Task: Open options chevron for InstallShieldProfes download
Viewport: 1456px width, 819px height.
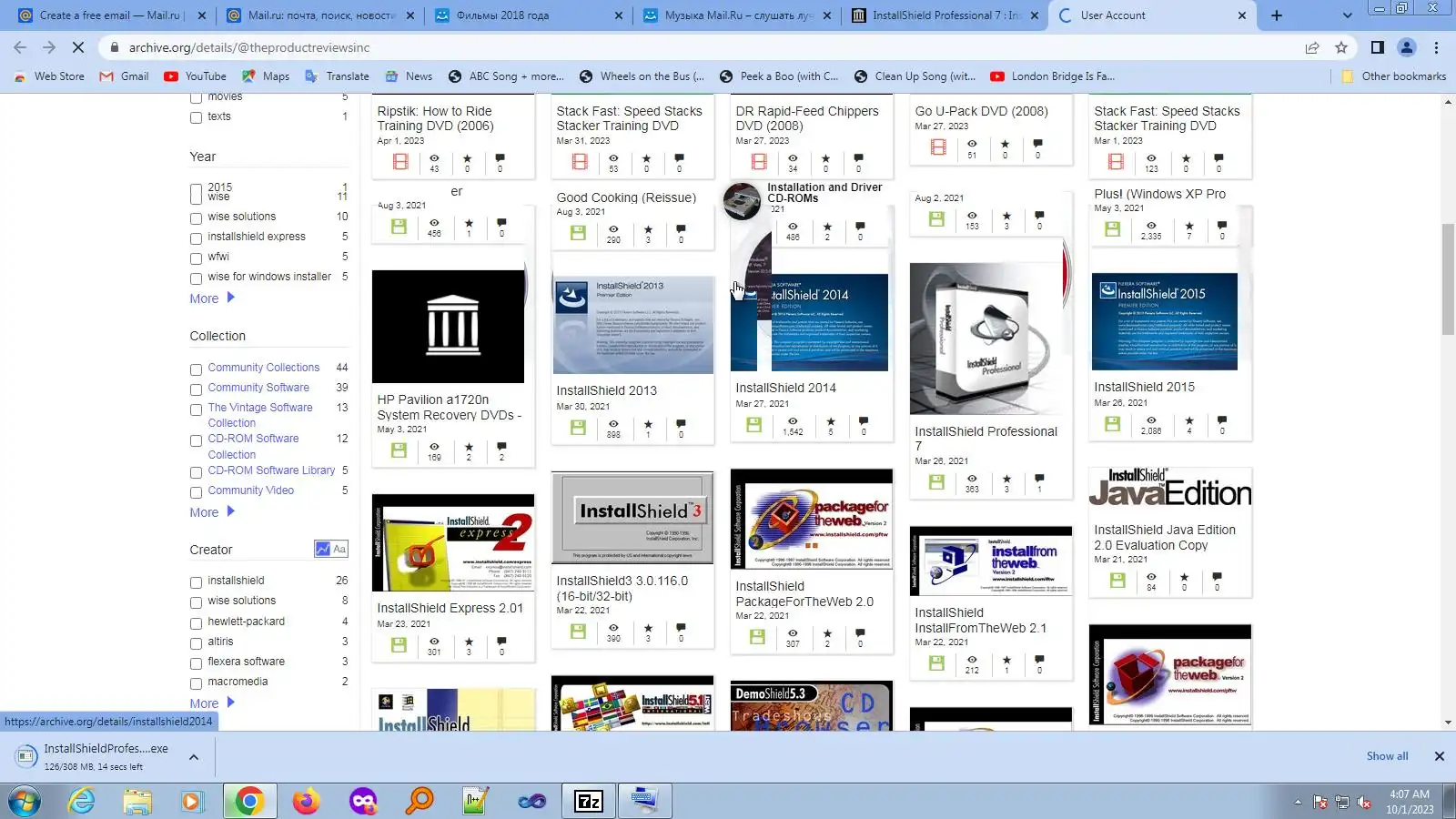Action: pyautogui.click(x=194, y=756)
